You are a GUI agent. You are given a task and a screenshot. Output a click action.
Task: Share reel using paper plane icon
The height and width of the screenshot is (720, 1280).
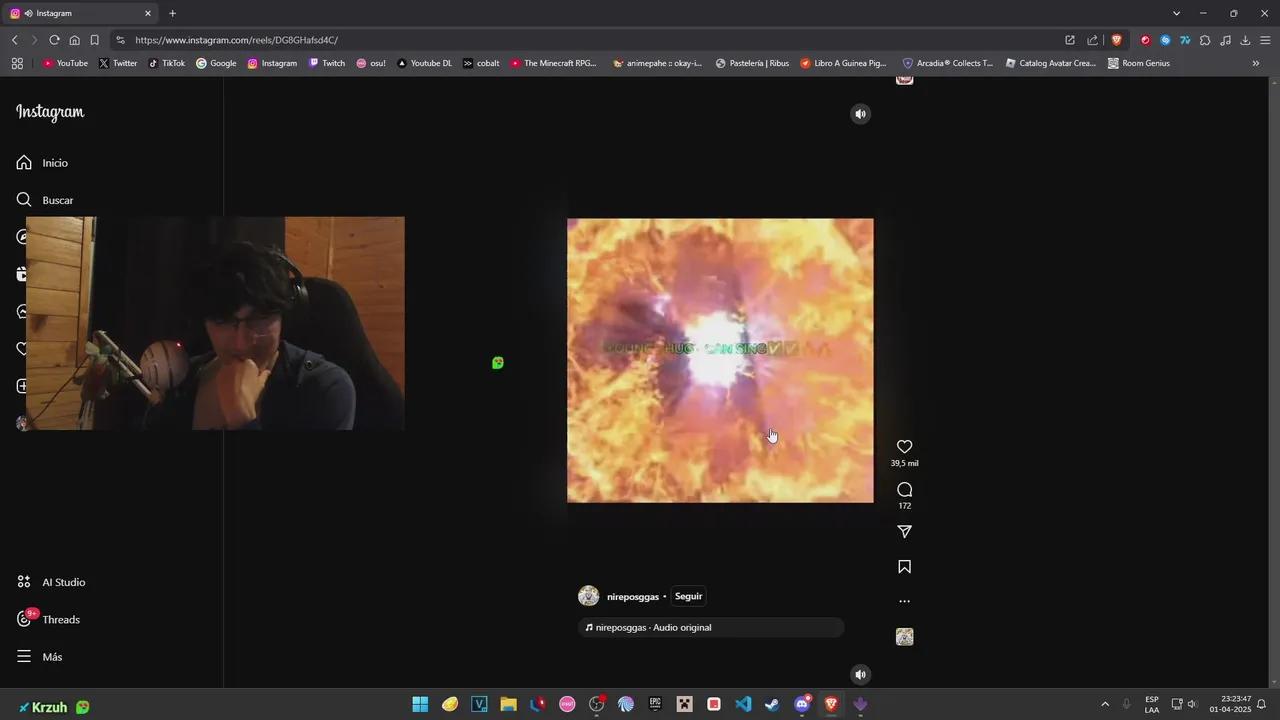coord(904,532)
